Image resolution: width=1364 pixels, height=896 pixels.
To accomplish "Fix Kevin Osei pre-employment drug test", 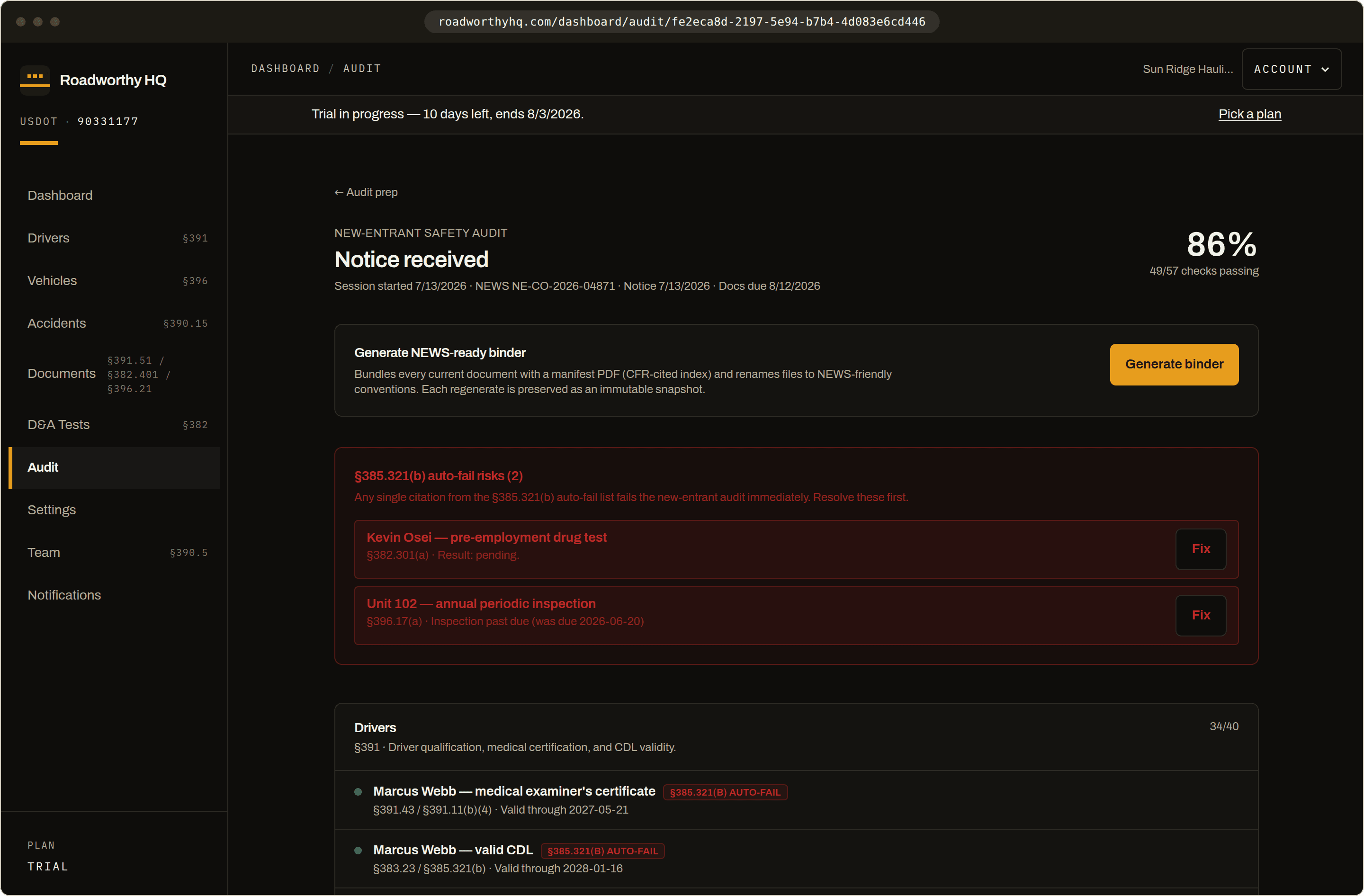I will tap(1201, 549).
